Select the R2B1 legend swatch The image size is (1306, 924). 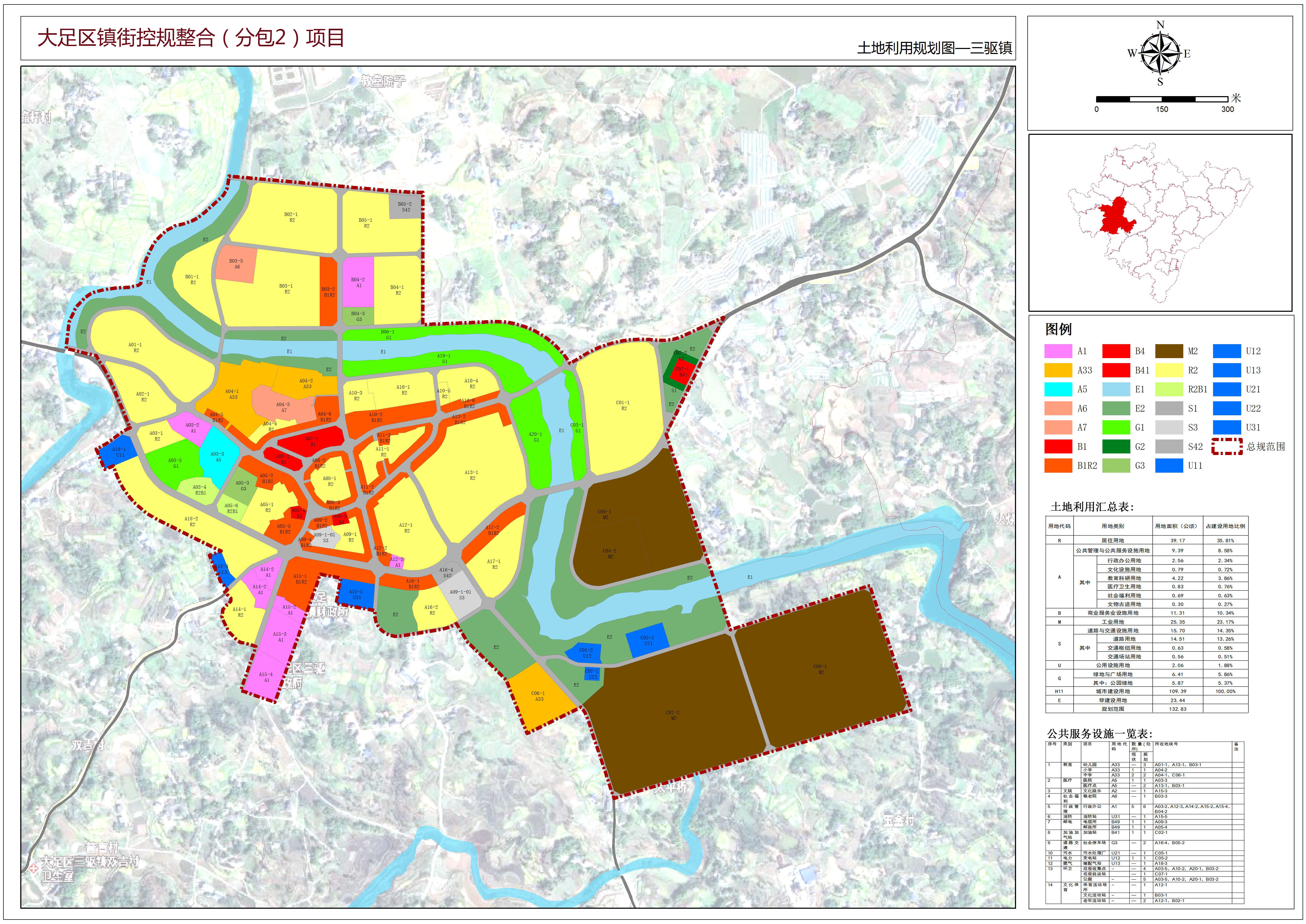(1169, 389)
